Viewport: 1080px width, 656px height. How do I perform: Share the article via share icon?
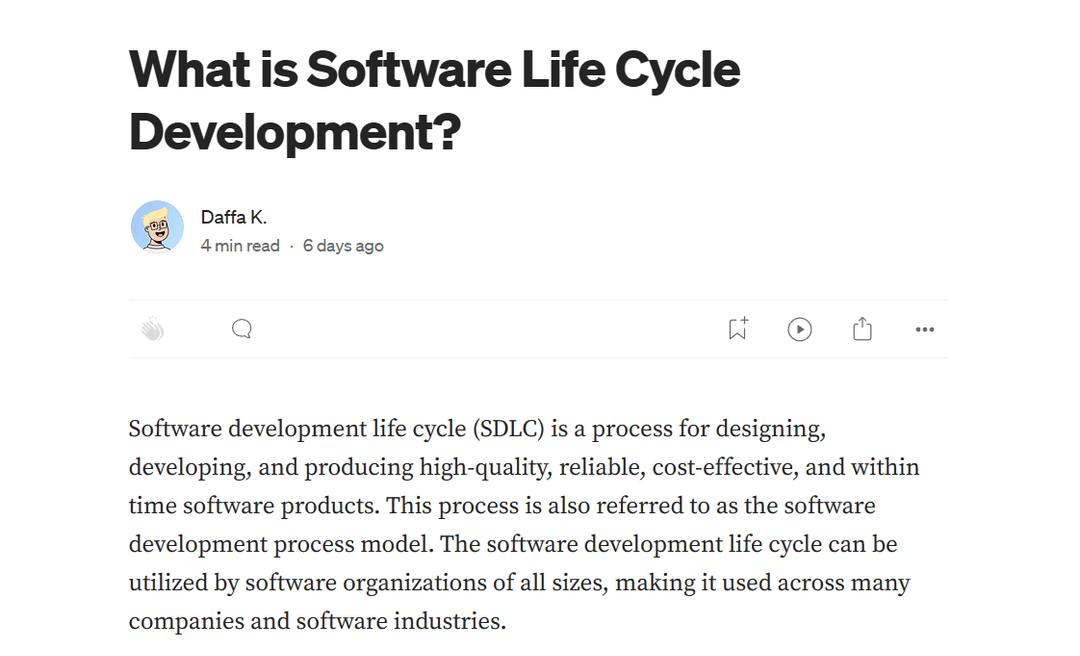862,329
